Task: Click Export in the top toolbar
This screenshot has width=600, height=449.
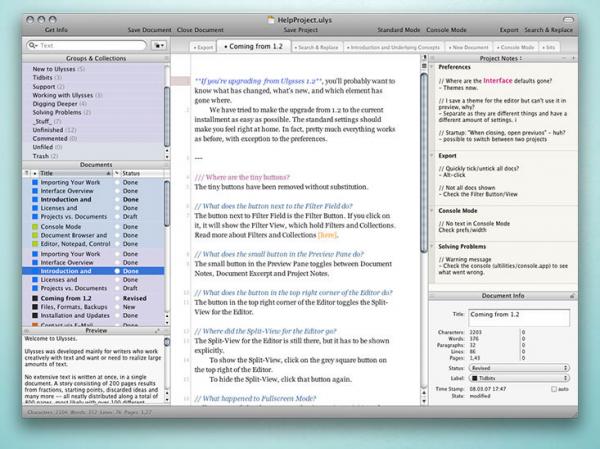Action: point(509,30)
